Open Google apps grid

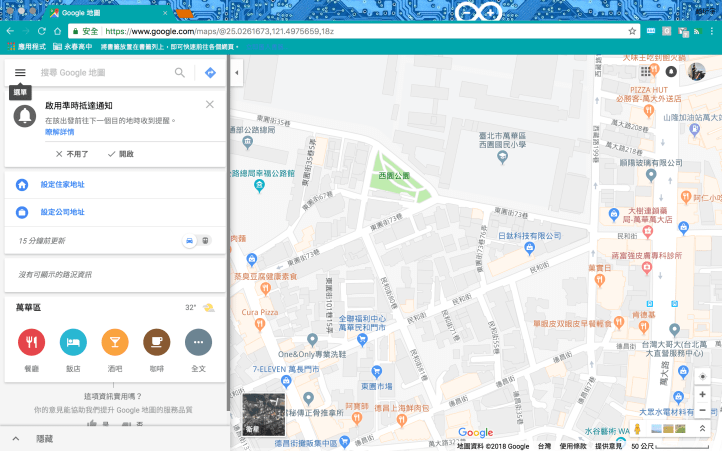coord(645,71)
